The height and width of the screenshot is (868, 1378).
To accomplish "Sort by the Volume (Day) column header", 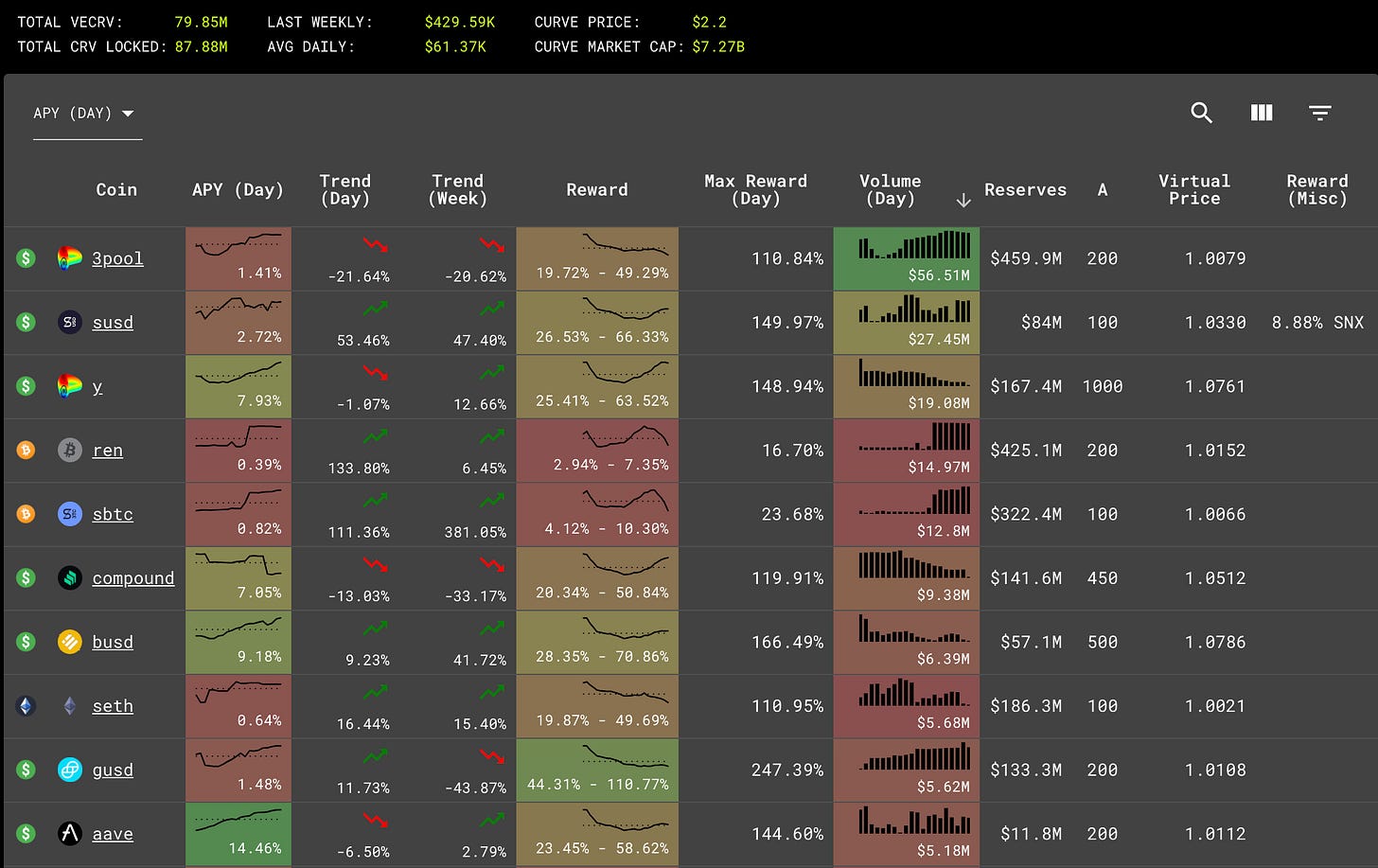I will (890, 189).
